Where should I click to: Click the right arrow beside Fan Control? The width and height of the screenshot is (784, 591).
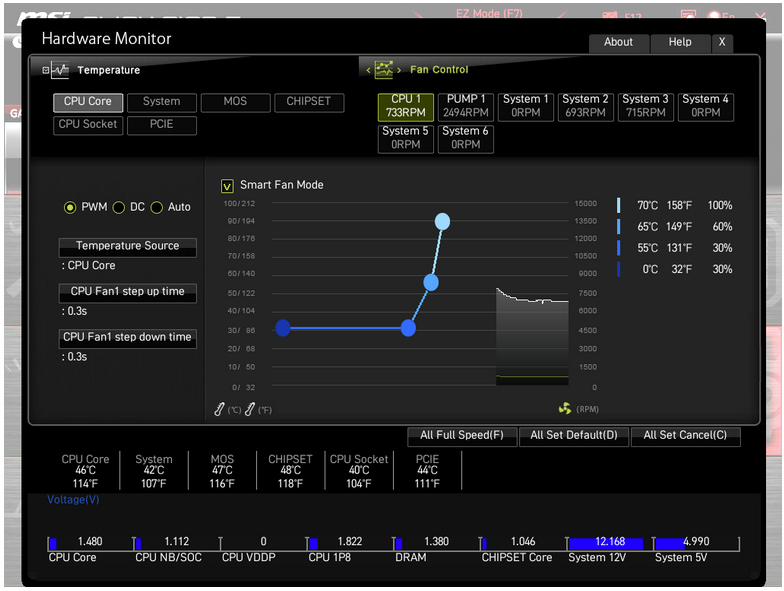click(399, 70)
